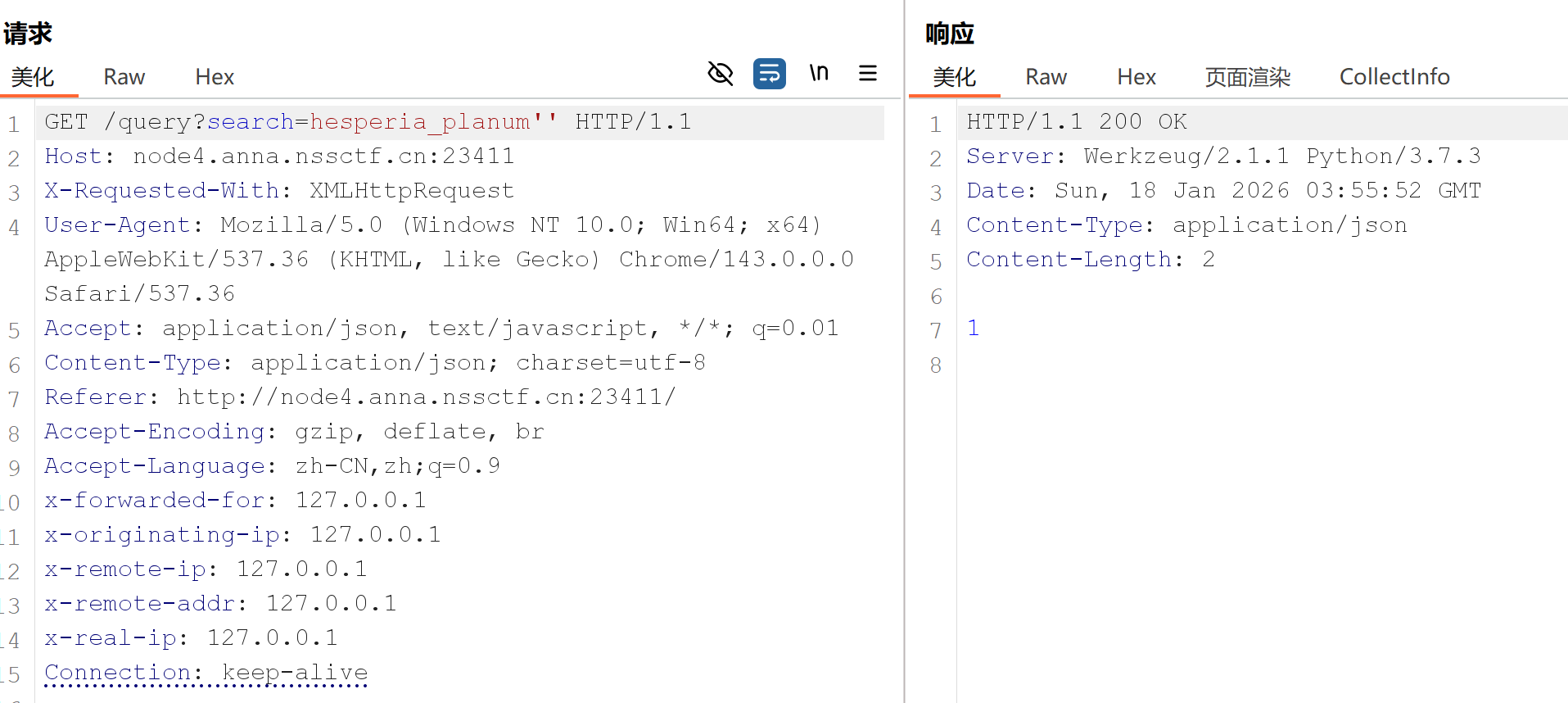Click the Content-Length header in the response

point(1069,260)
